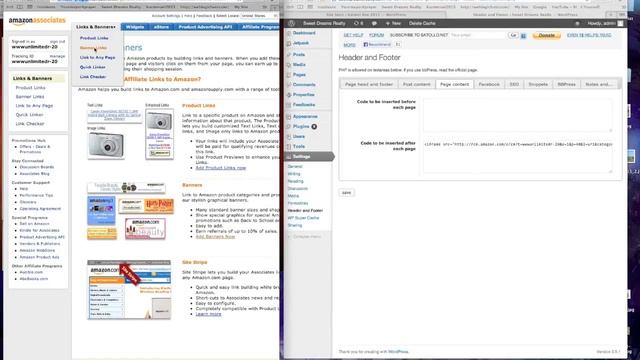Click the Plugins icon in WordPress sidebar
This screenshot has width=640, height=360.
point(289,127)
